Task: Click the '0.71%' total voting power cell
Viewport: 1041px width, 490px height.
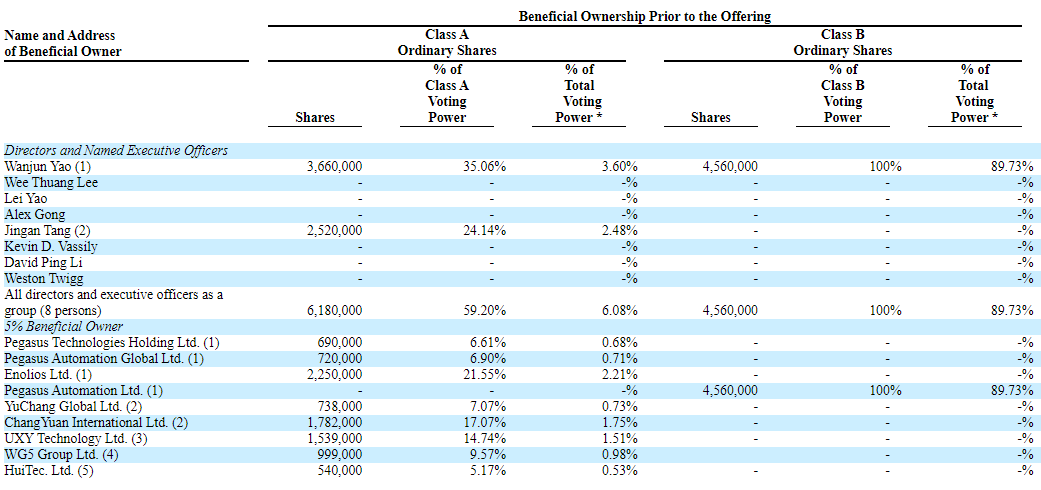Action: pyautogui.click(x=619, y=359)
